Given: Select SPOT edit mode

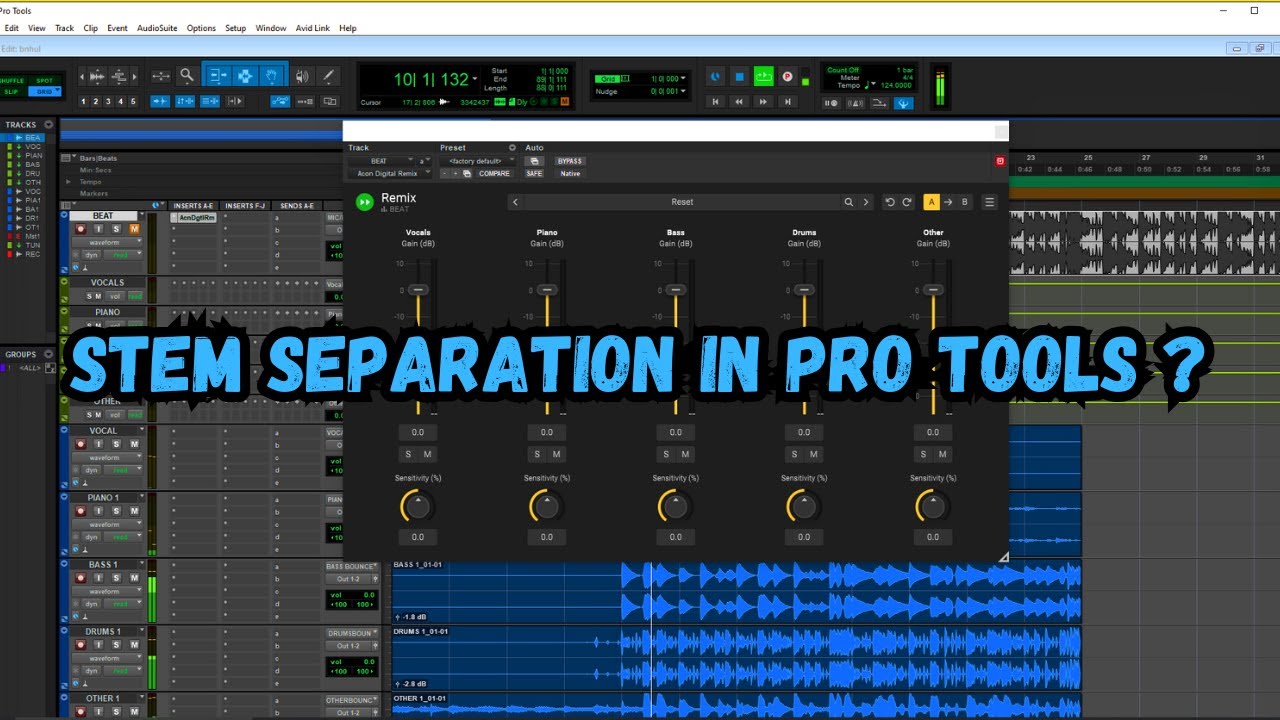Looking at the screenshot, I should [x=45, y=80].
